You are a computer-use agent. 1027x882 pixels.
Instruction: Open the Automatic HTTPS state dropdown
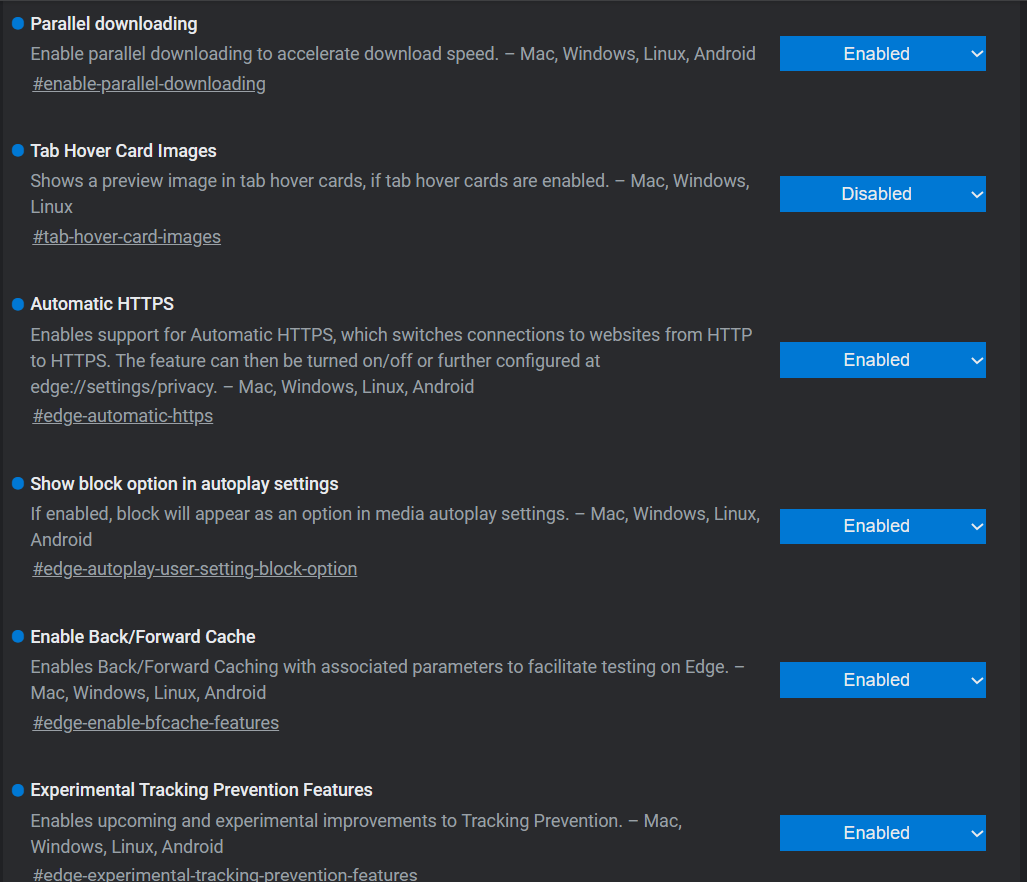coord(882,360)
